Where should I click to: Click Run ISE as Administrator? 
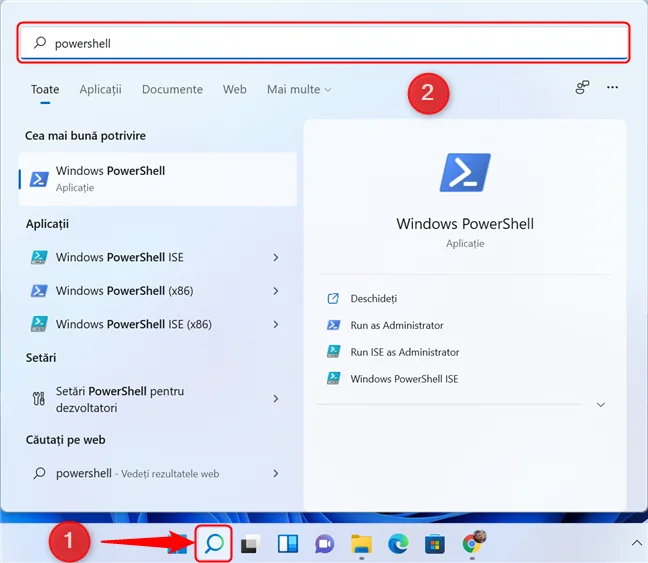click(405, 352)
